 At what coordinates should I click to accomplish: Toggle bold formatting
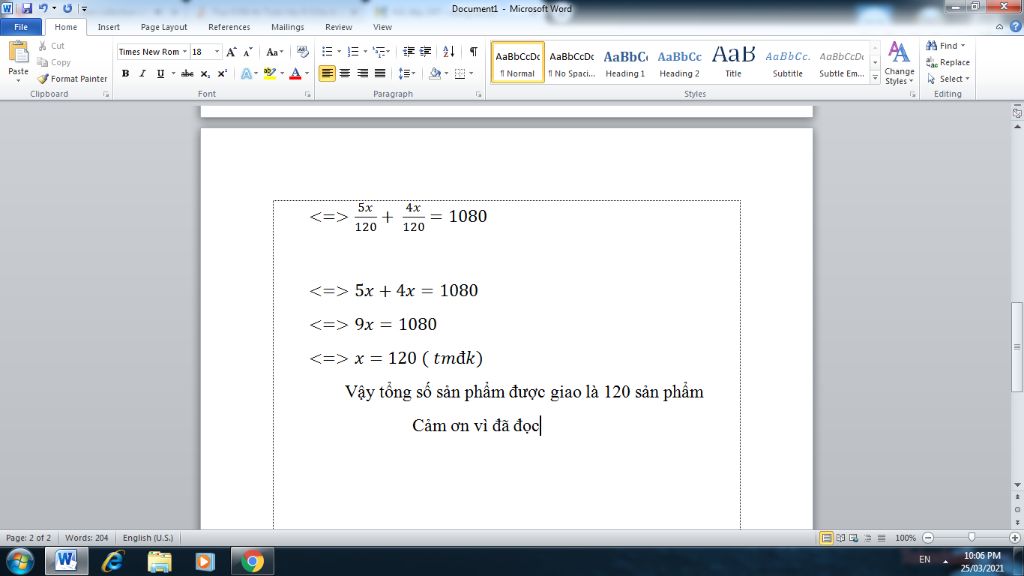tap(125, 73)
